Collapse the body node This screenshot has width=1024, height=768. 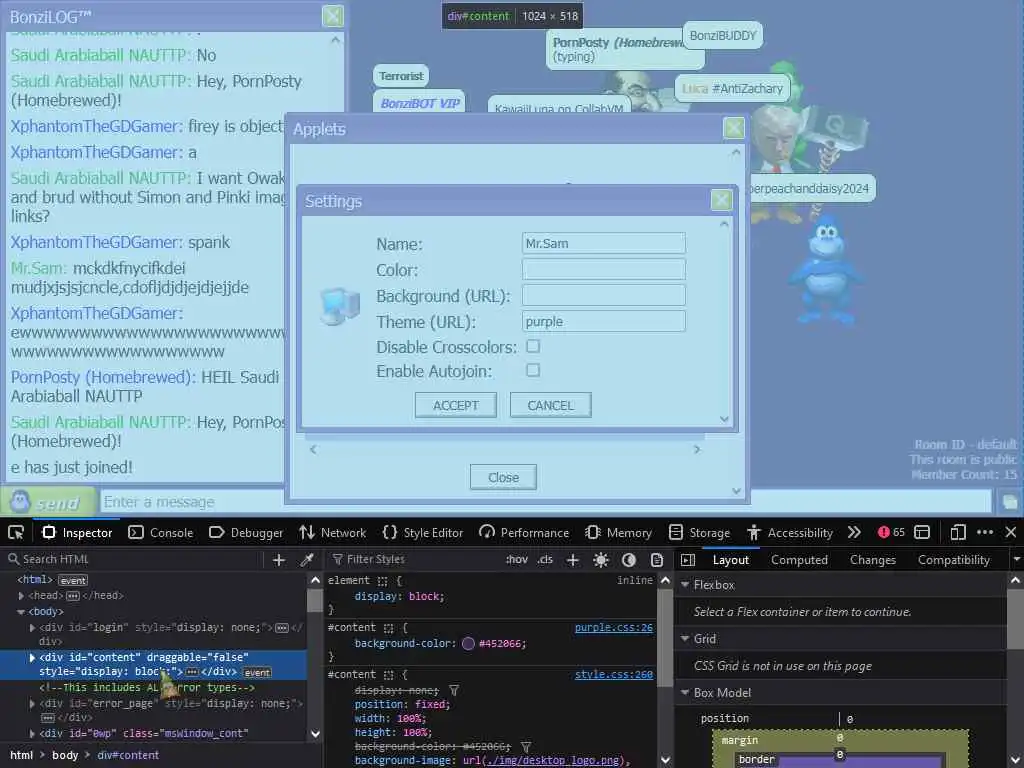(x=21, y=612)
